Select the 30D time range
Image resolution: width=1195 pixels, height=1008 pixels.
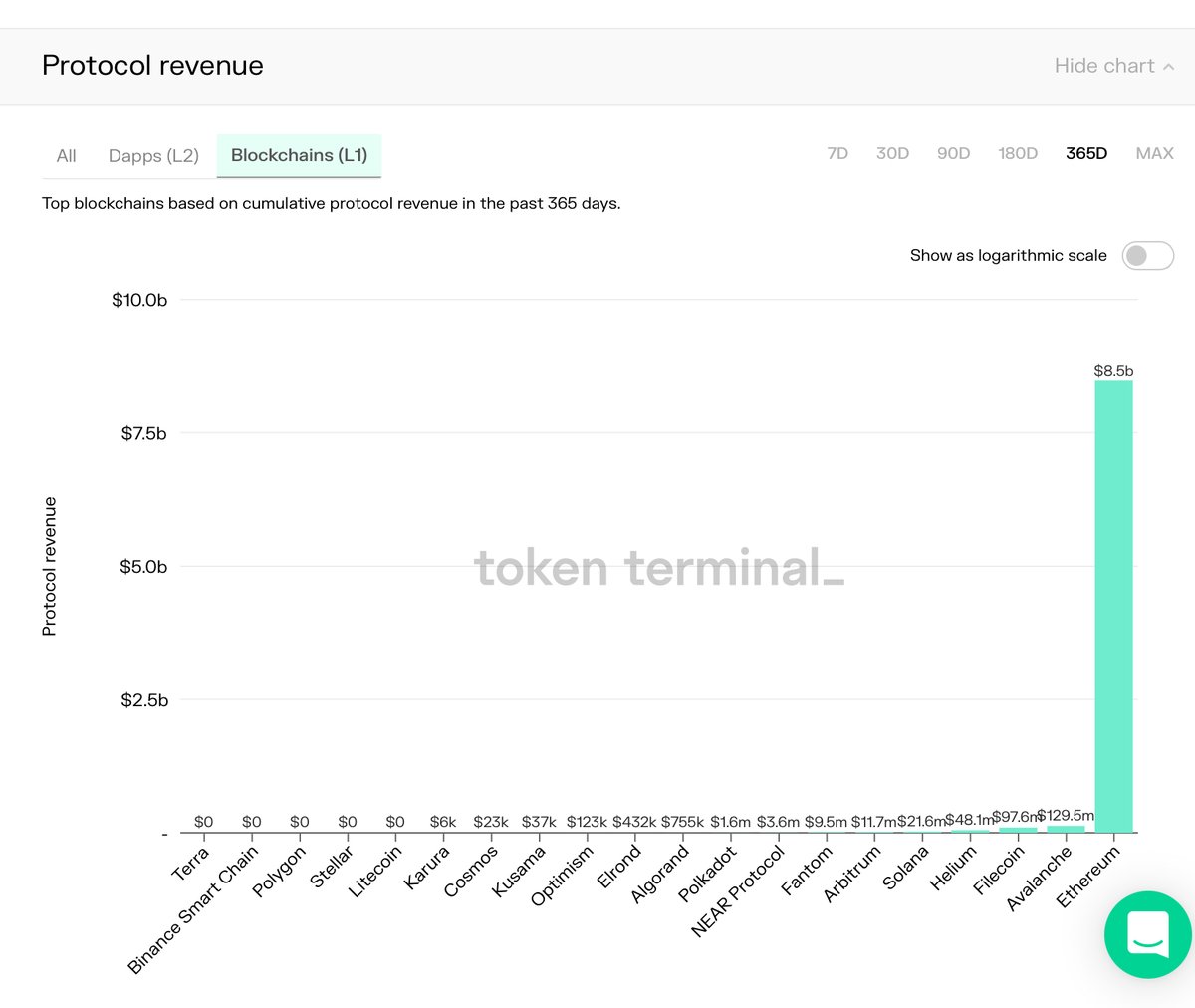click(x=892, y=153)
